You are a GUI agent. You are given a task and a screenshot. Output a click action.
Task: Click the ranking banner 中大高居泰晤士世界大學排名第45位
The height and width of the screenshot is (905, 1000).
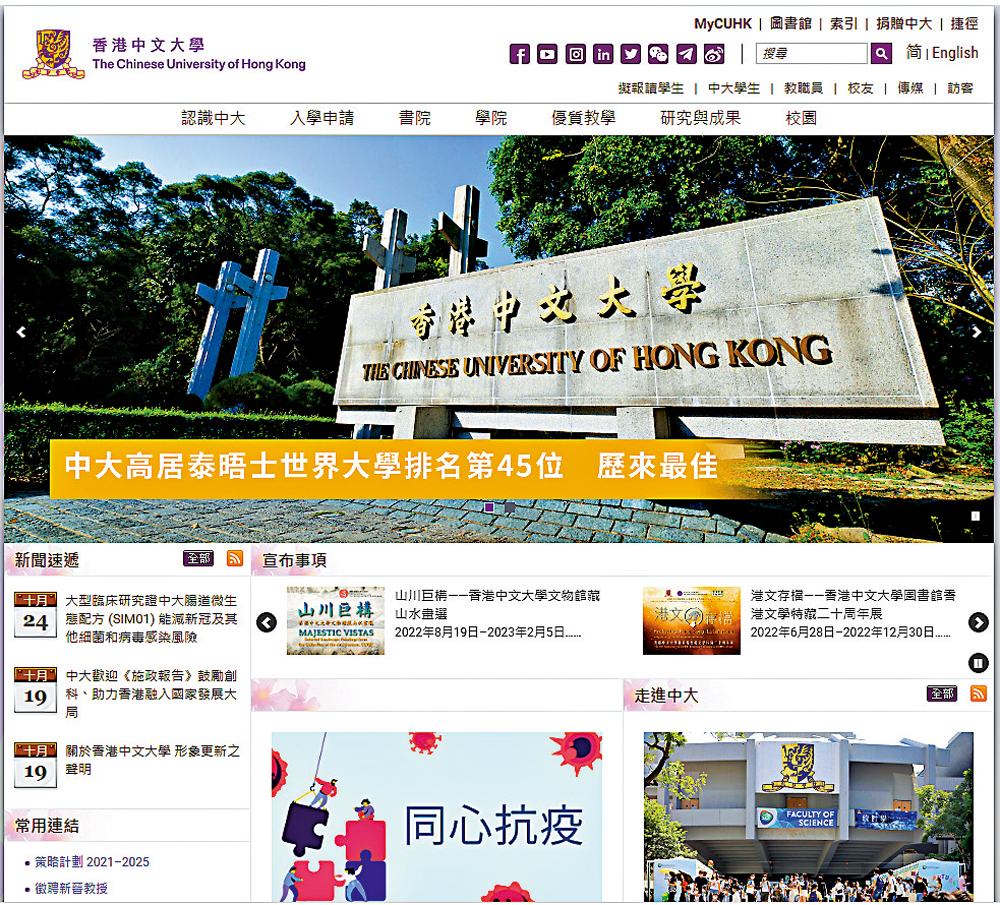[395, 467]
